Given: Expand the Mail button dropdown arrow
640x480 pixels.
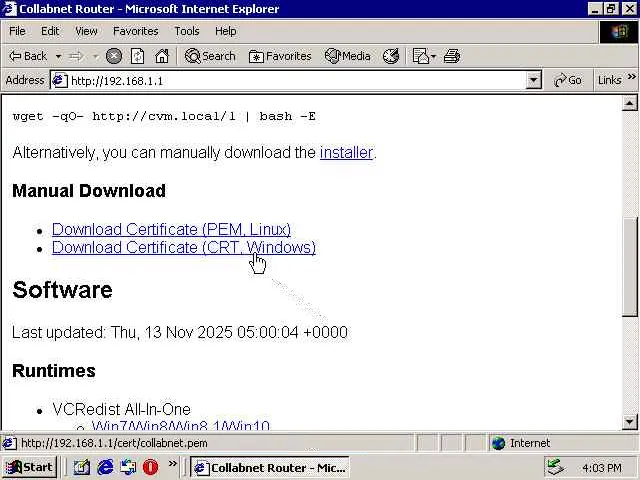Looking at the screenshot, I should pyautogui.click(x=433, y=56).
